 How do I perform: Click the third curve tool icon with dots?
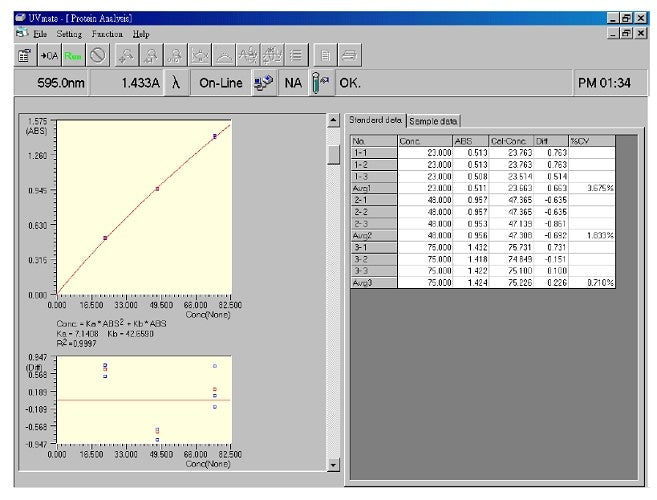[x=176, y=55]
